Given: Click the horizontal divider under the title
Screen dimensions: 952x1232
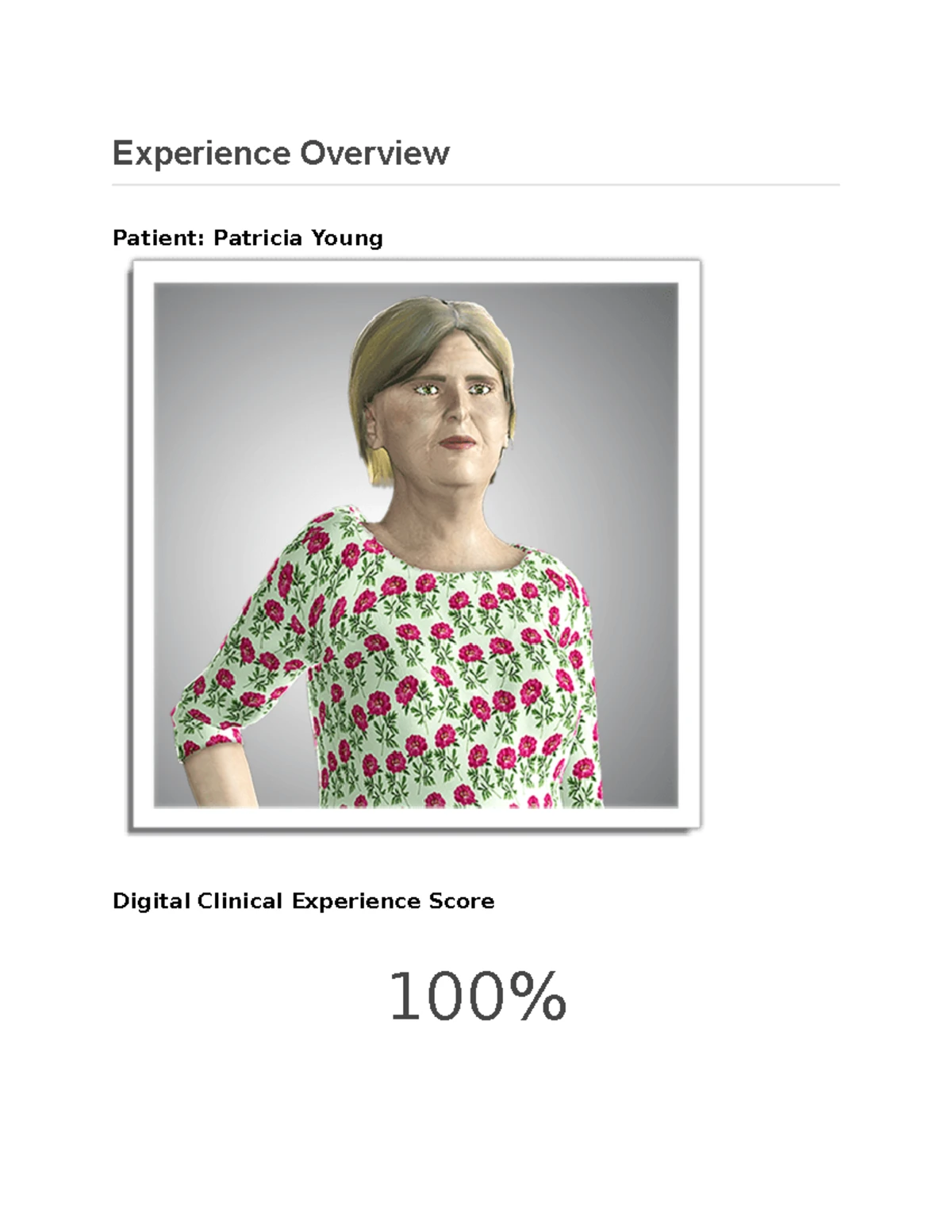Looking at the screenshot, I should point(476,185).
